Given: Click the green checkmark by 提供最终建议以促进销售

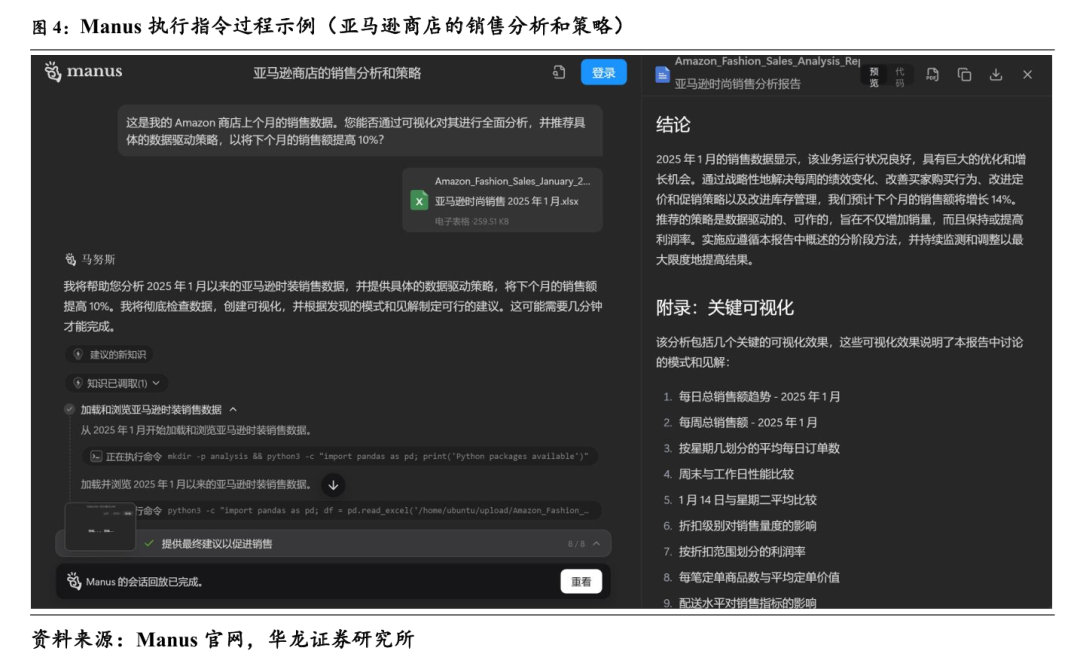Looking at the screenshot, I should 149,543.
